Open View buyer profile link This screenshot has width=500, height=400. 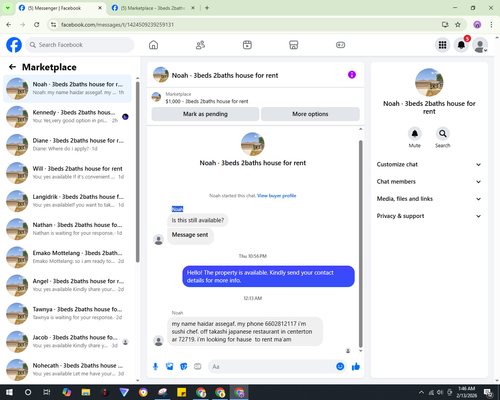(x=277, y=196)
